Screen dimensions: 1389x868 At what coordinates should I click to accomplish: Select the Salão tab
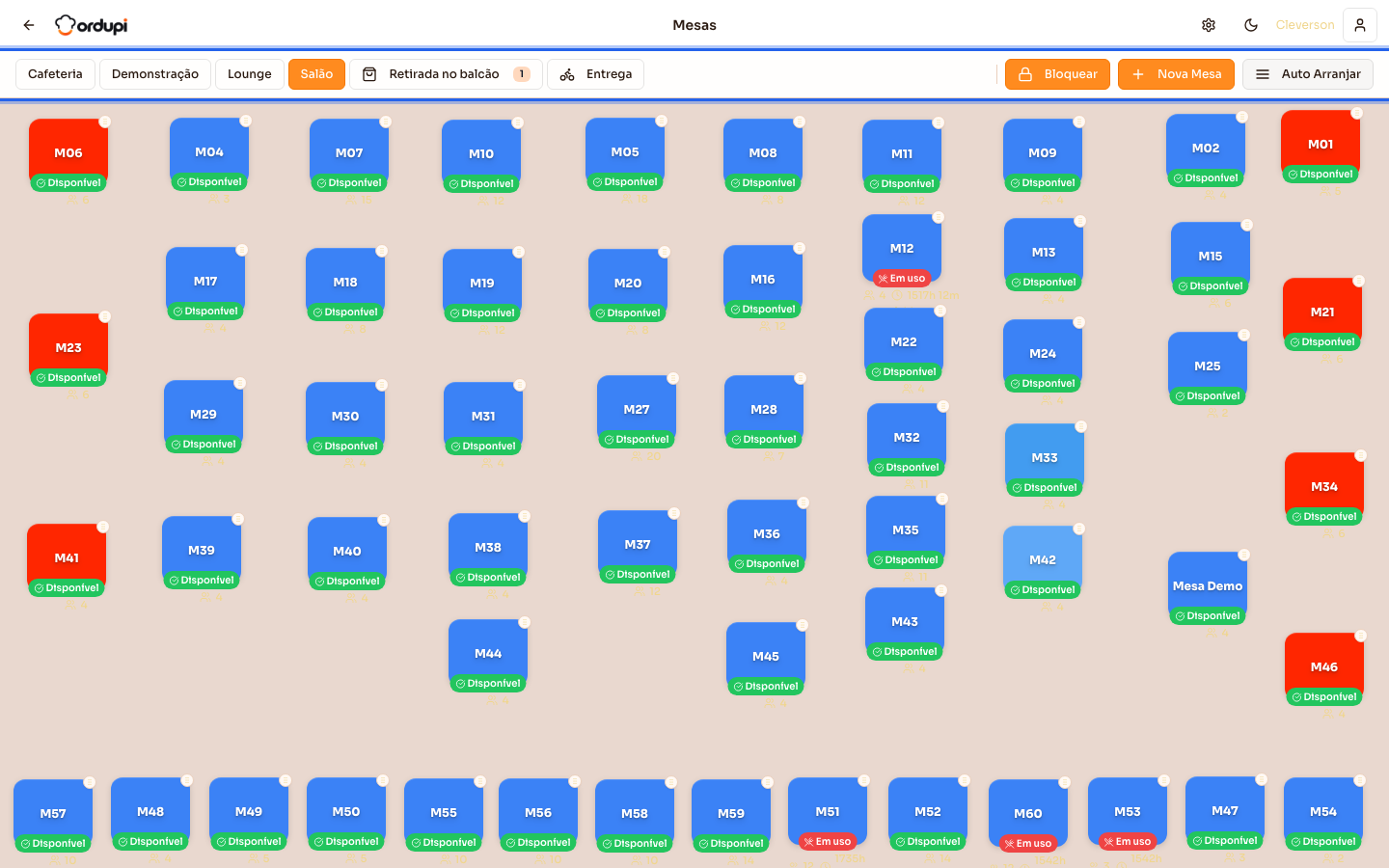(316, 74)
